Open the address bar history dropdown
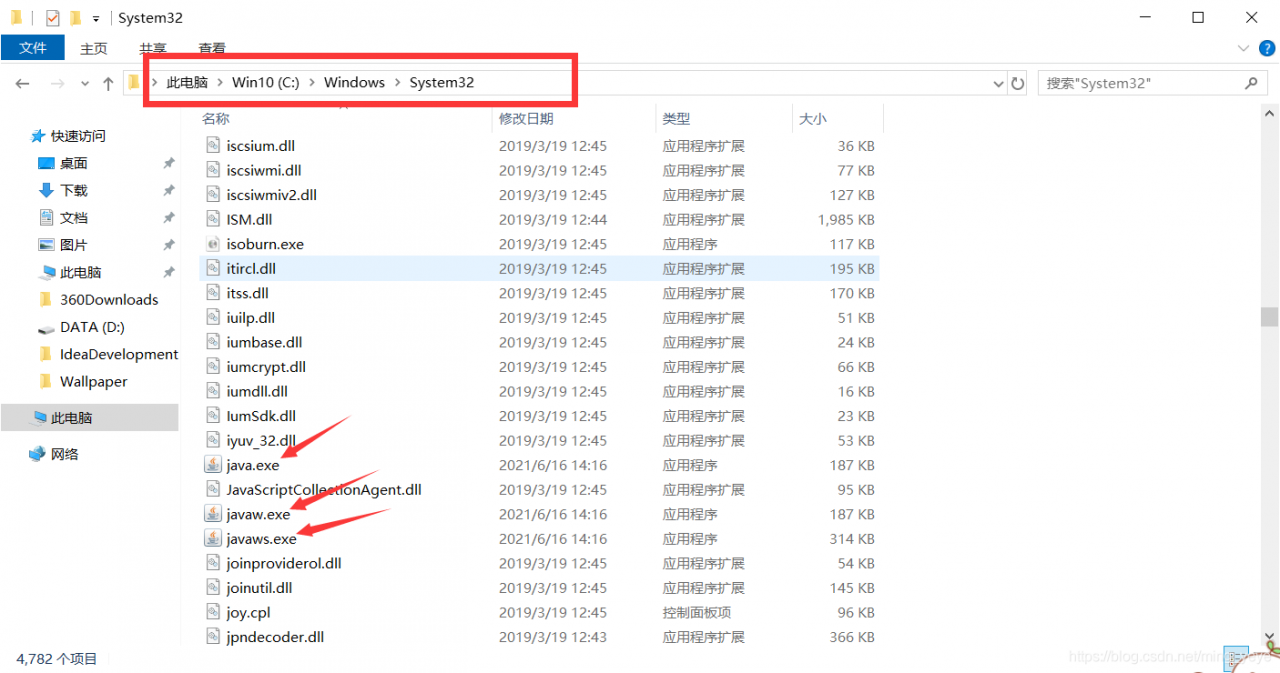 pyautogui.click(x=997, y=83)
